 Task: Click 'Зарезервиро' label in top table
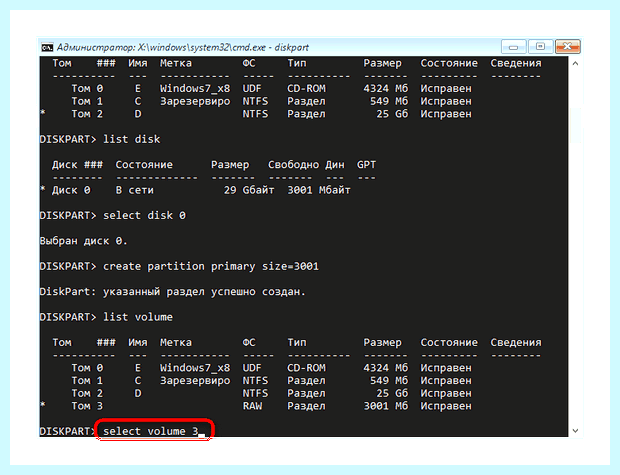[195, 101]
